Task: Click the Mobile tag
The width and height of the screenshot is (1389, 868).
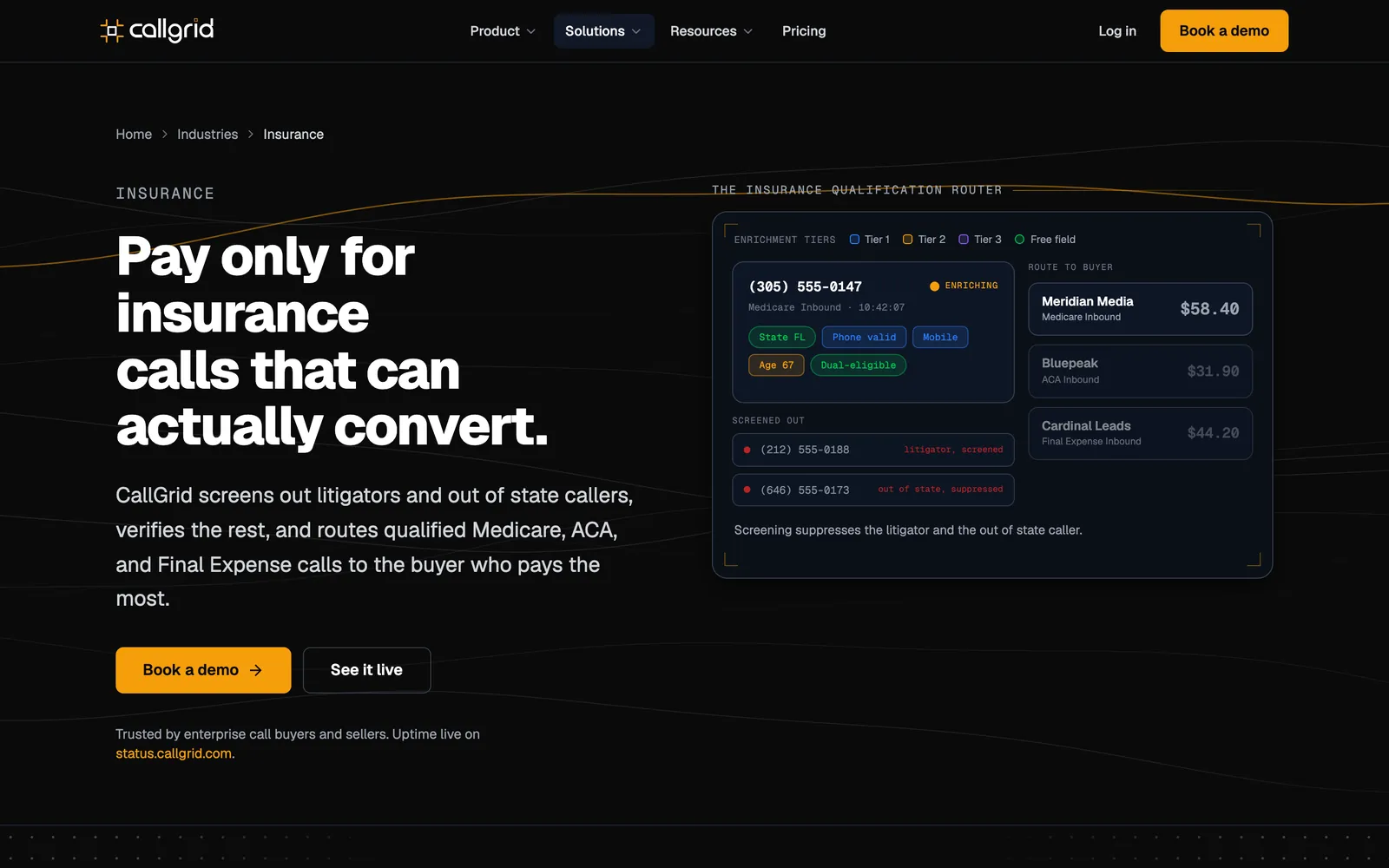Action: (940, 338)
